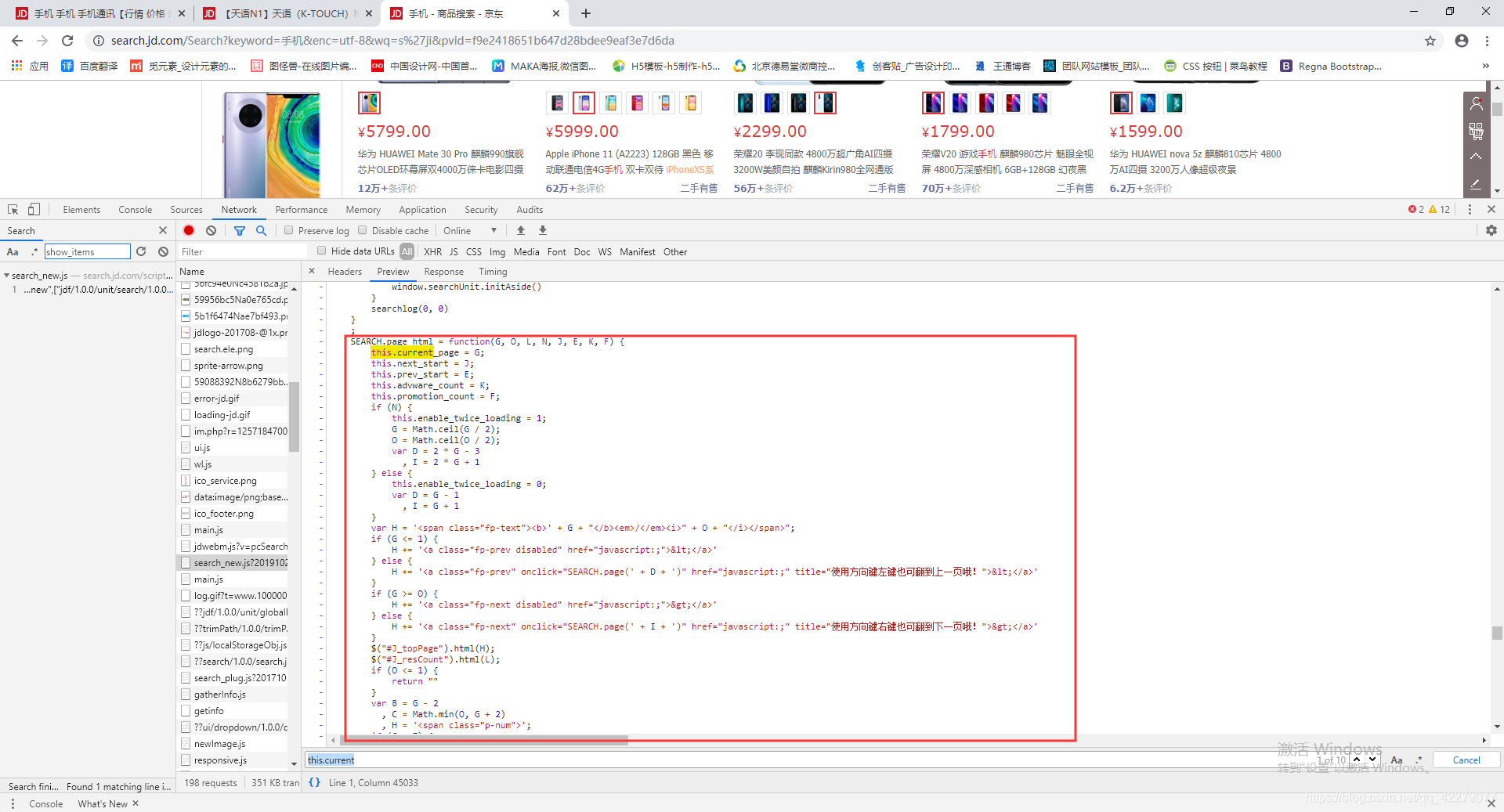Open the Online throttling dropdown

470,230
